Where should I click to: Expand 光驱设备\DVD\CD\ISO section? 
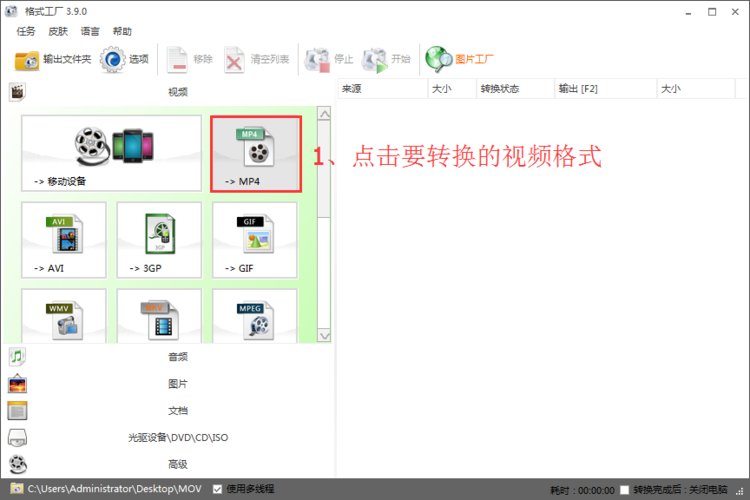[178, 437]
